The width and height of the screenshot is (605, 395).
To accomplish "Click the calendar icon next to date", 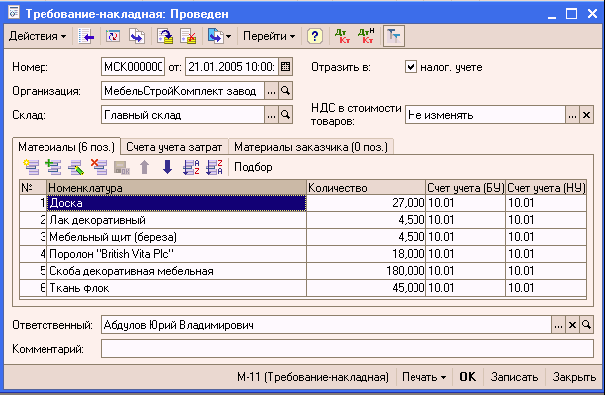I will [x=286, y=67].
